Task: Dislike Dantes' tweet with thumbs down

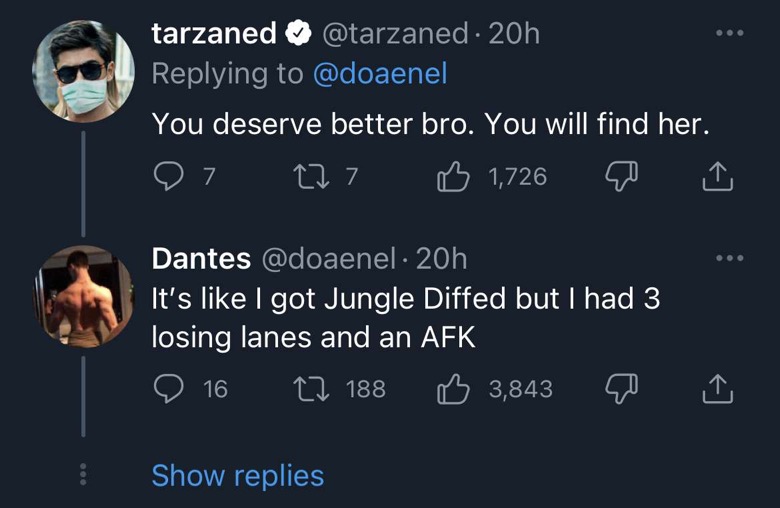Action: pos(621,389)
